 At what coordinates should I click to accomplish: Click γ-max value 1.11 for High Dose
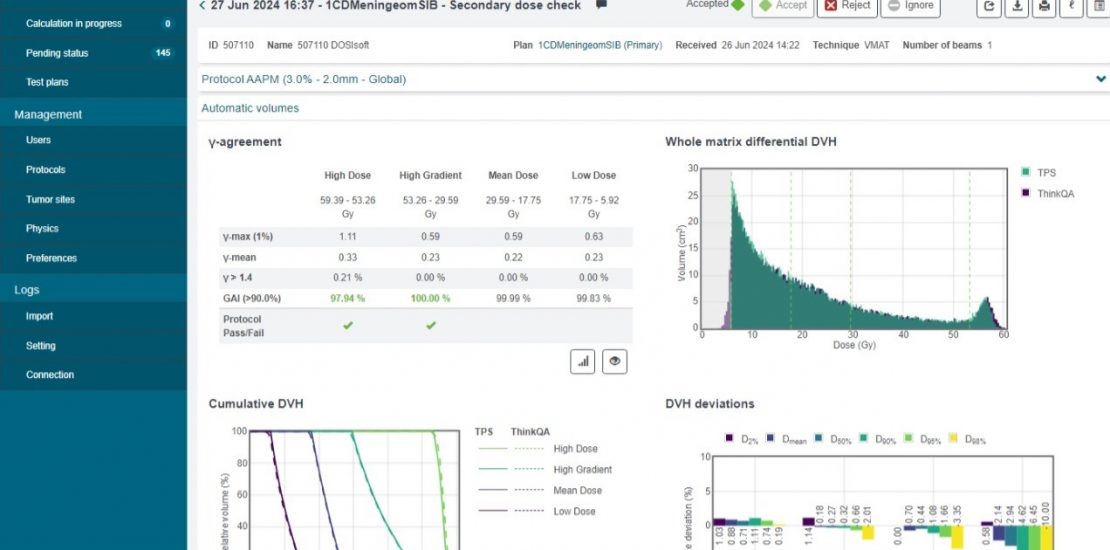coord(348,236)
